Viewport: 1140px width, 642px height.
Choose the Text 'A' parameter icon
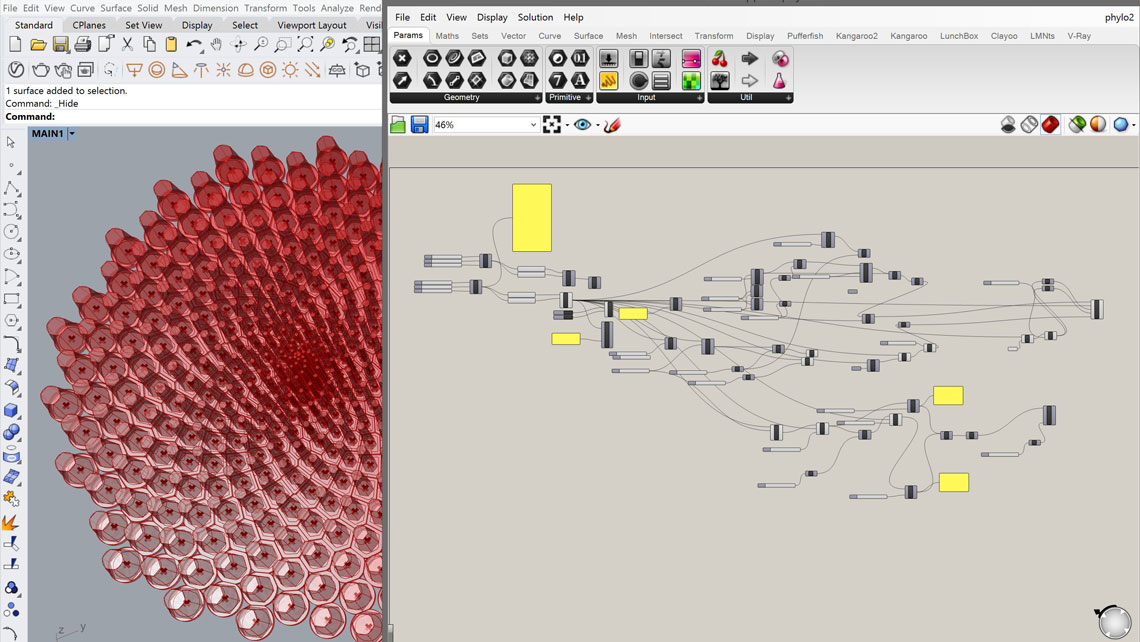(x=579, y=80)
